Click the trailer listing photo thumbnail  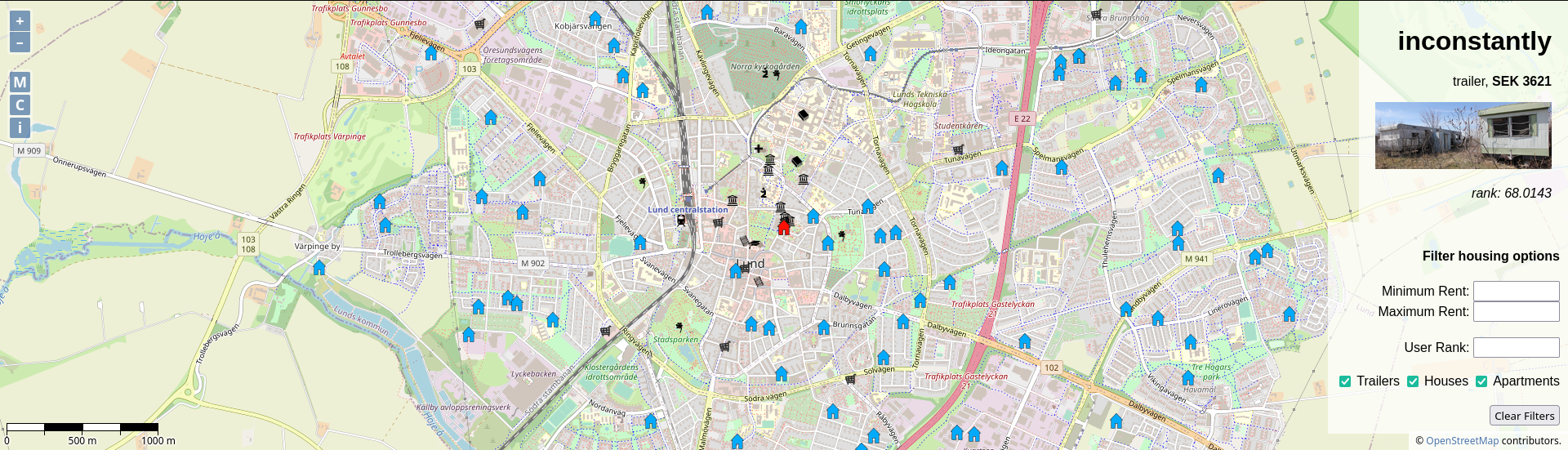tap(1463, 136)
